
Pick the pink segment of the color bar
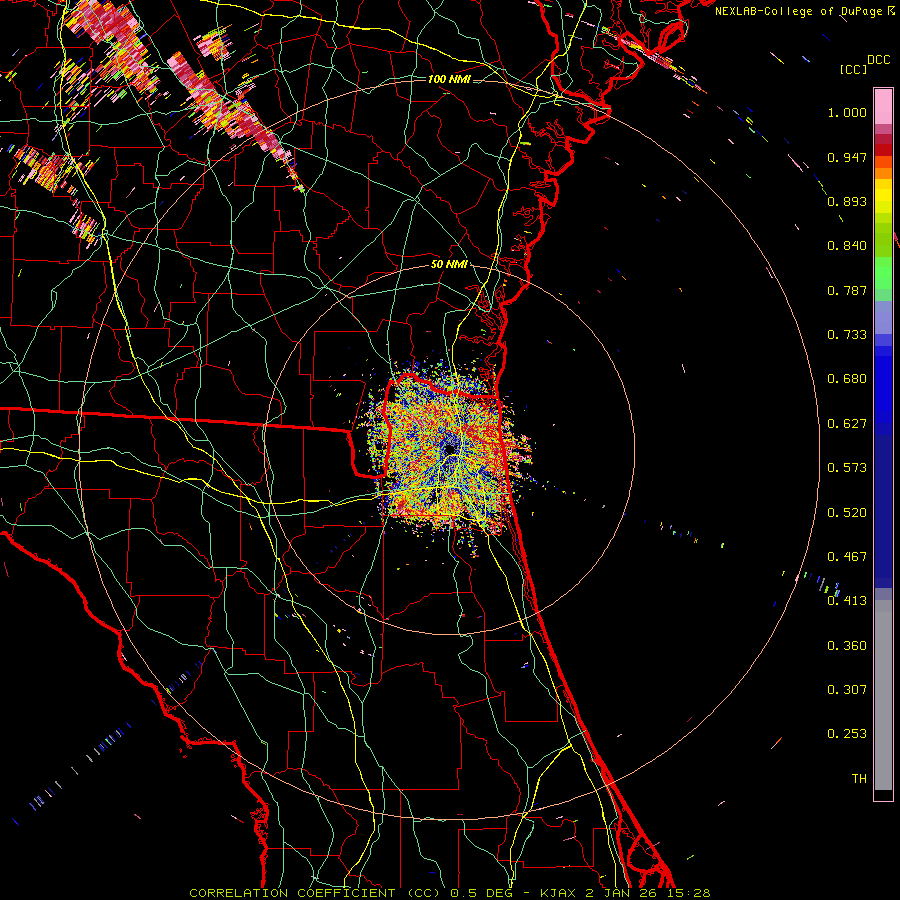(x=883, y=107)
